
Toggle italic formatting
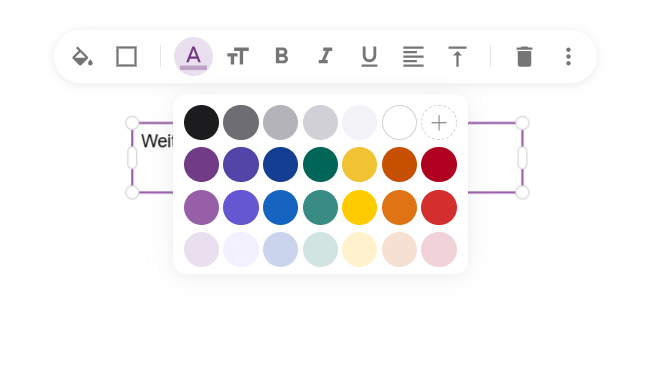(x=325, y=56)
